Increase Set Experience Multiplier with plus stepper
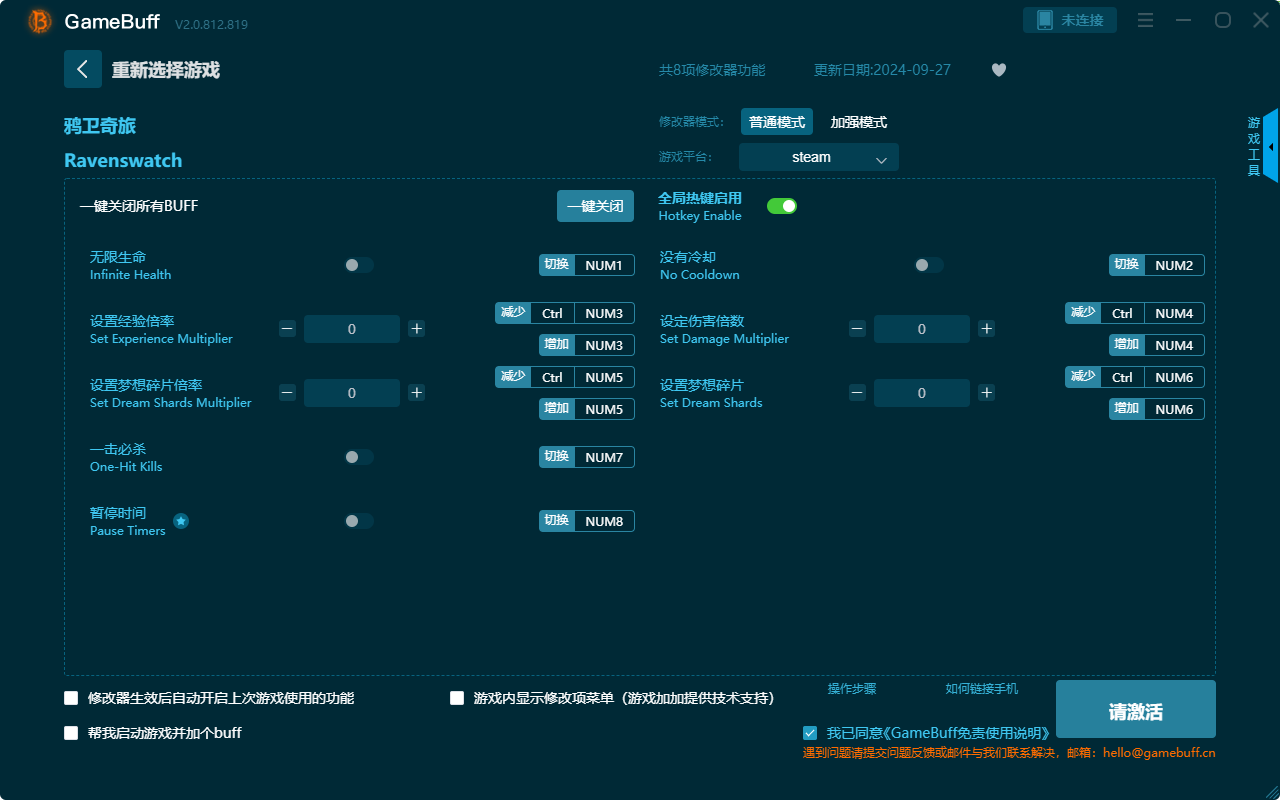 coord(416,328)
